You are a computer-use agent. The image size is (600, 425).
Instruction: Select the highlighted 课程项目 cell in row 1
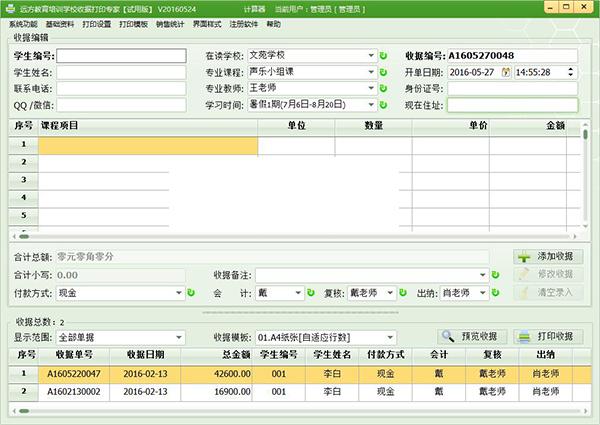(148, 146)
